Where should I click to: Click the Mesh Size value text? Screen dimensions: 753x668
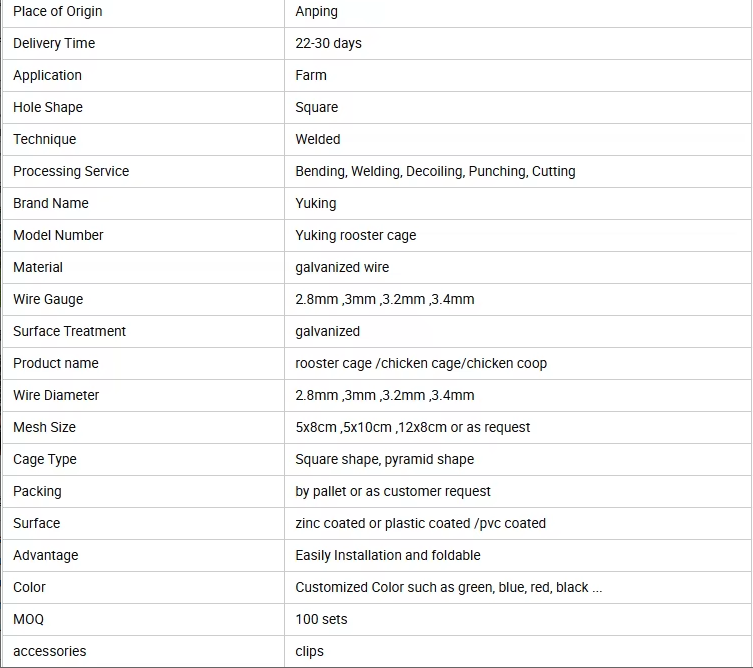click(x=413, y=427)
